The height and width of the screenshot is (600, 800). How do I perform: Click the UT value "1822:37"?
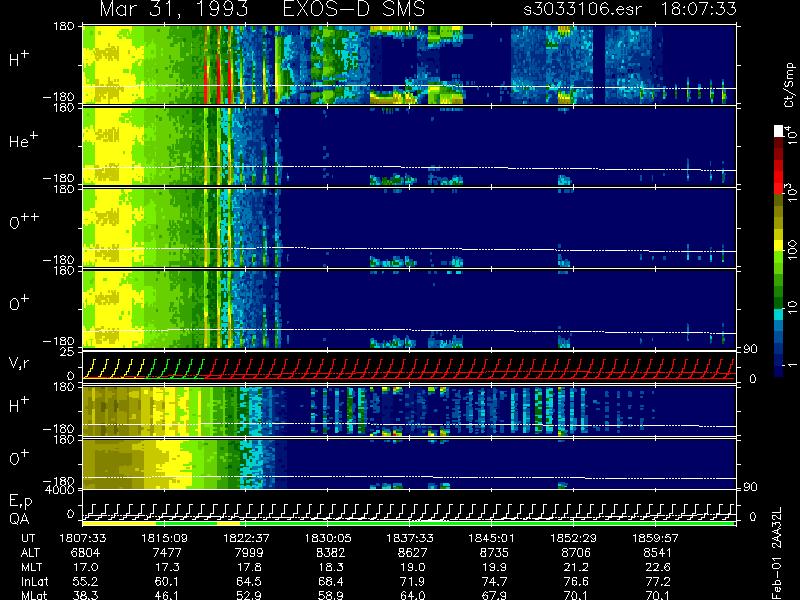pos(246,538)
